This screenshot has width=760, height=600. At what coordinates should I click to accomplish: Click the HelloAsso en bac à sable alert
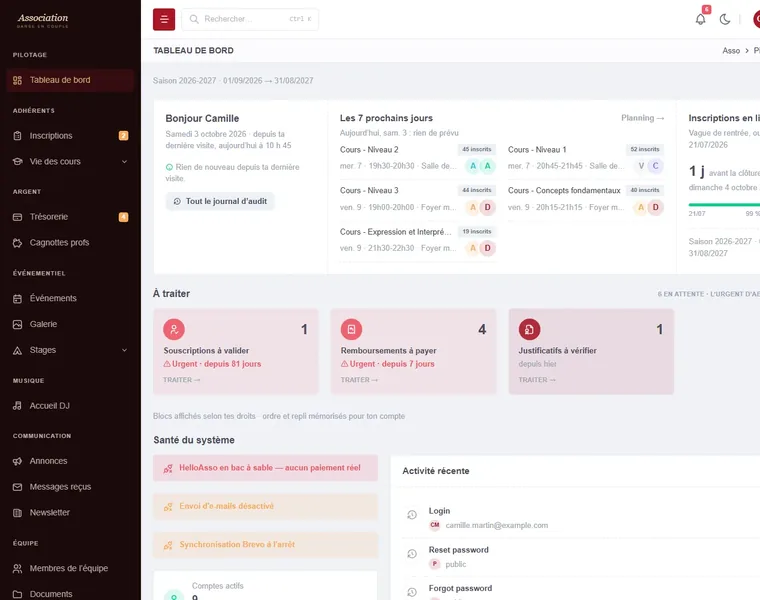tap(265, 468)
